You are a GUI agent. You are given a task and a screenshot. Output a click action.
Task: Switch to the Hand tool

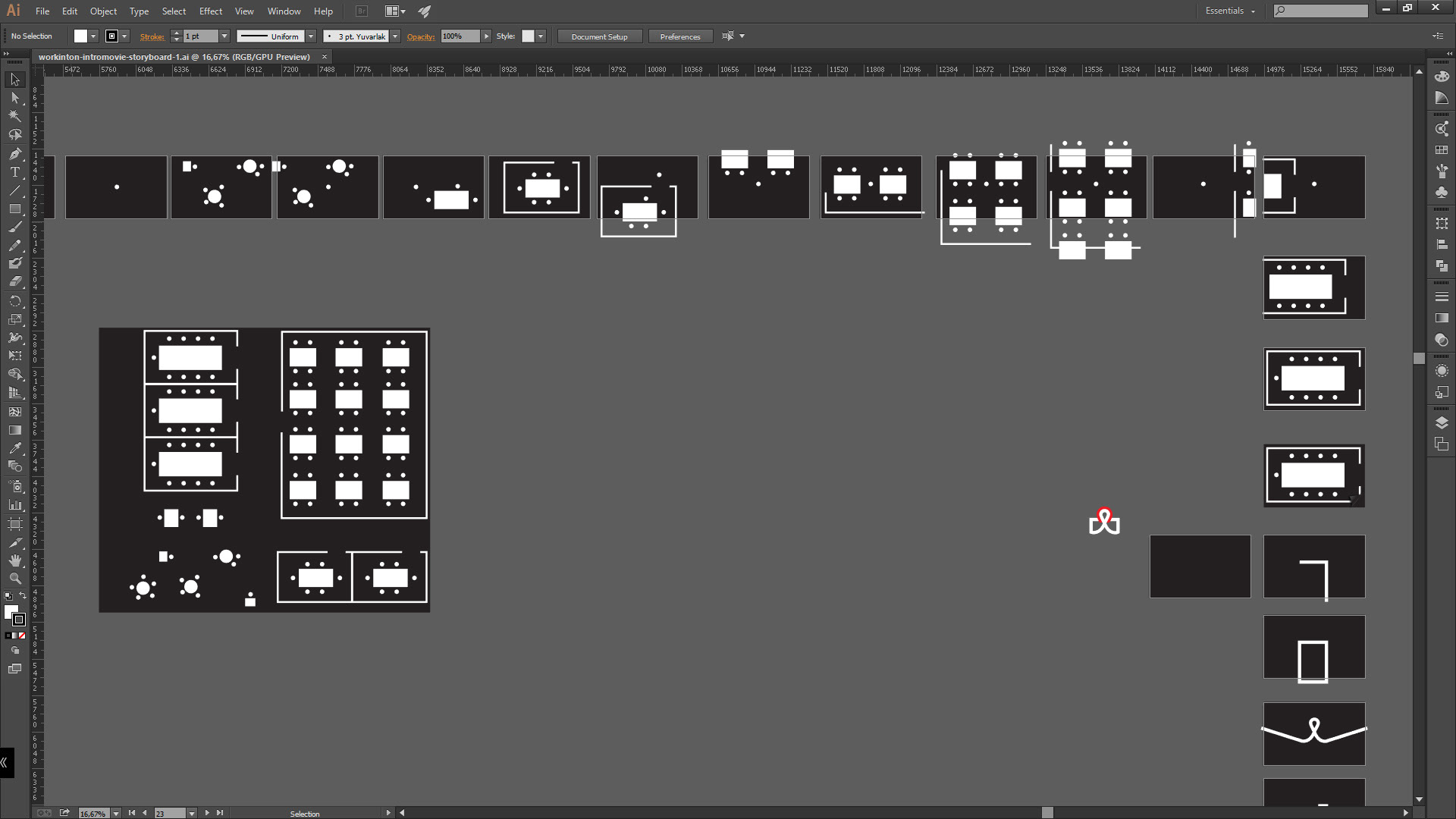click(x=14, y=560)
